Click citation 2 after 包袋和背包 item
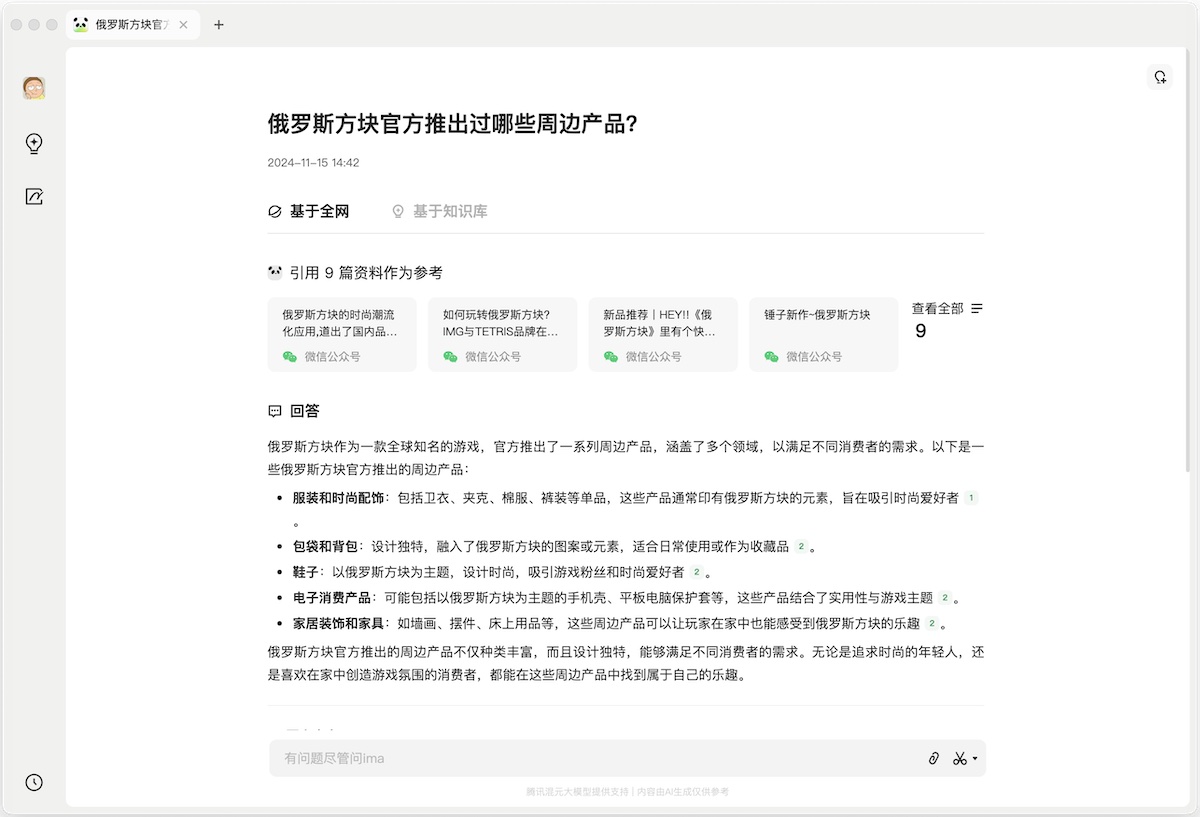 [800, 547]
